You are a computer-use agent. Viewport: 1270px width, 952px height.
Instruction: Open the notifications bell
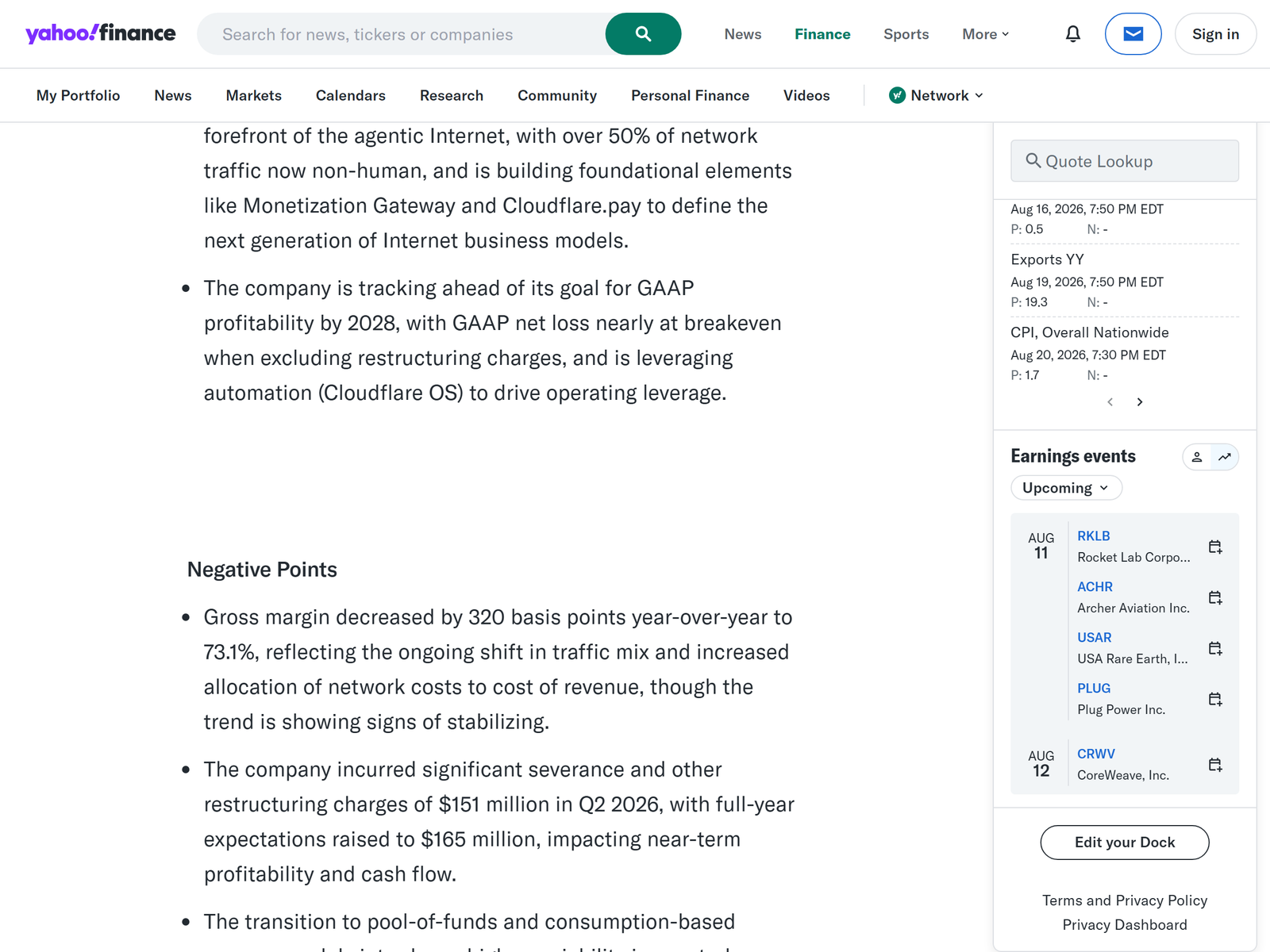click(1073, 34)
